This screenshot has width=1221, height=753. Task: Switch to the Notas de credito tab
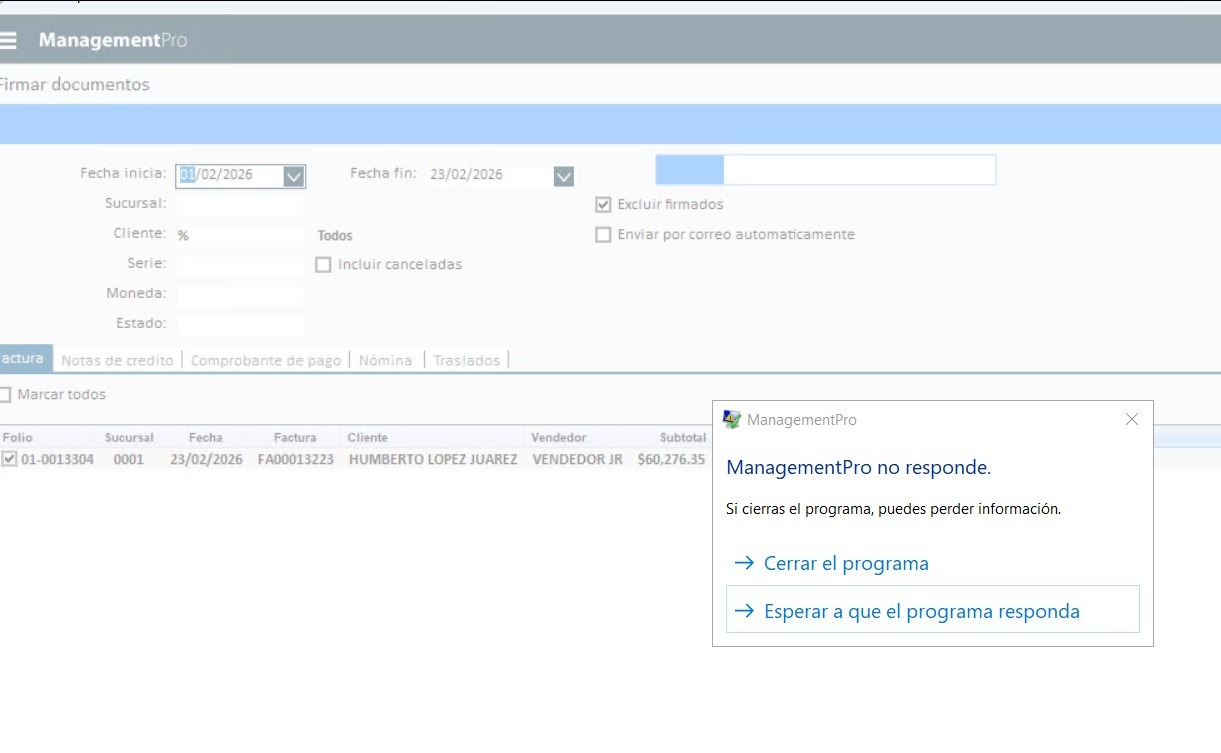(x=117, y=360)
